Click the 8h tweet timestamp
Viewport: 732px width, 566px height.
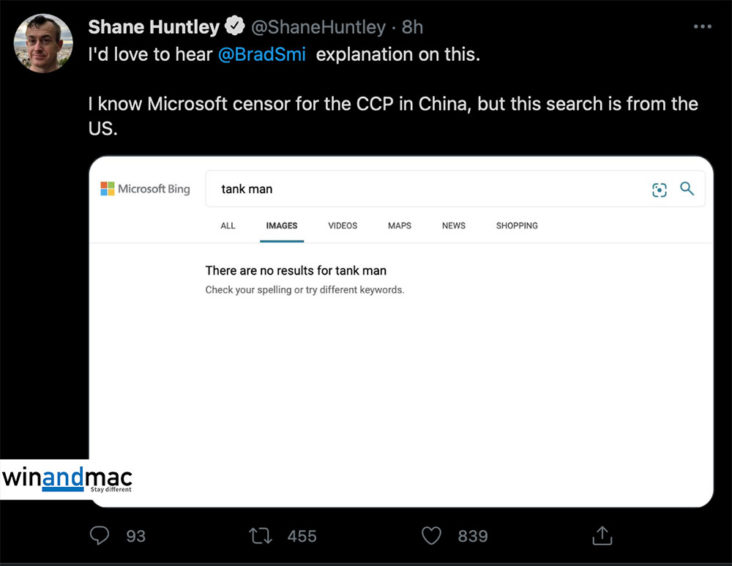click(412, 27)
